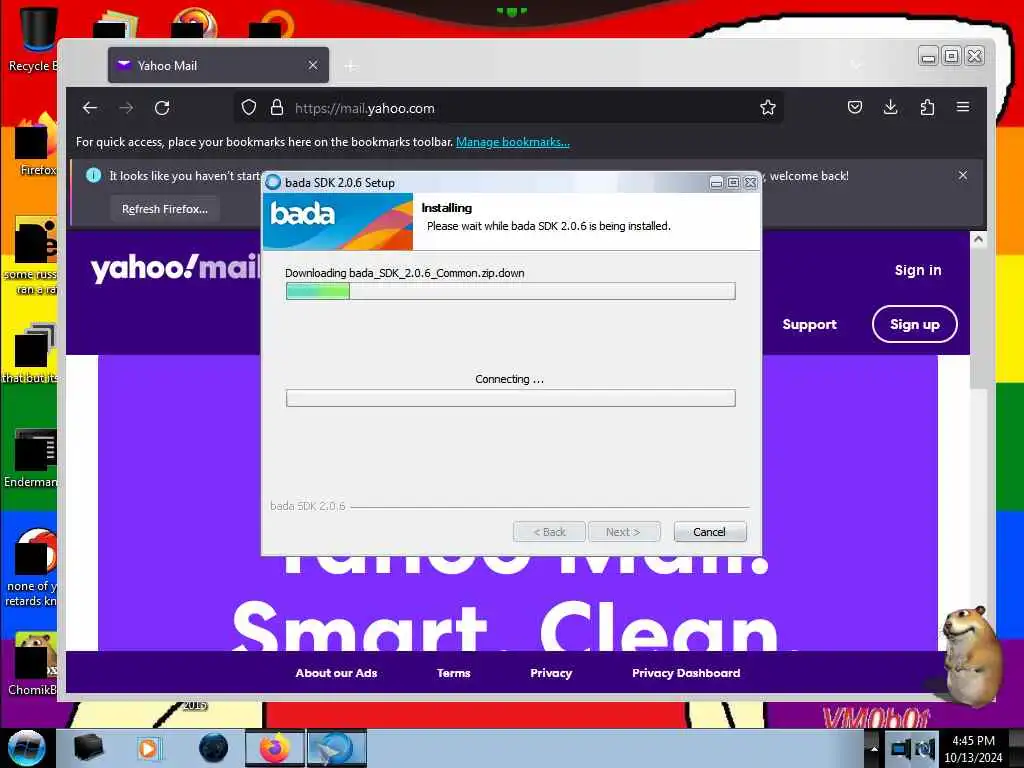
Task: Open Firefox from the taskbar
Action: [x=274, y=748]
